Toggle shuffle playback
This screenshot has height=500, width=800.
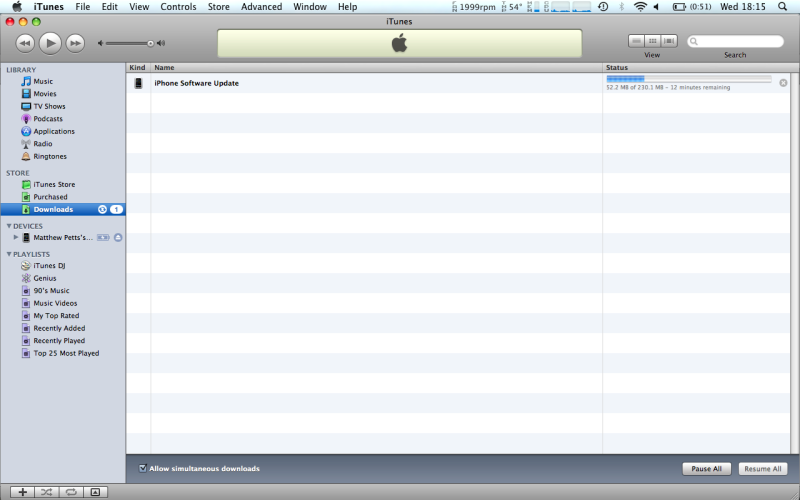tap(46, 492)
